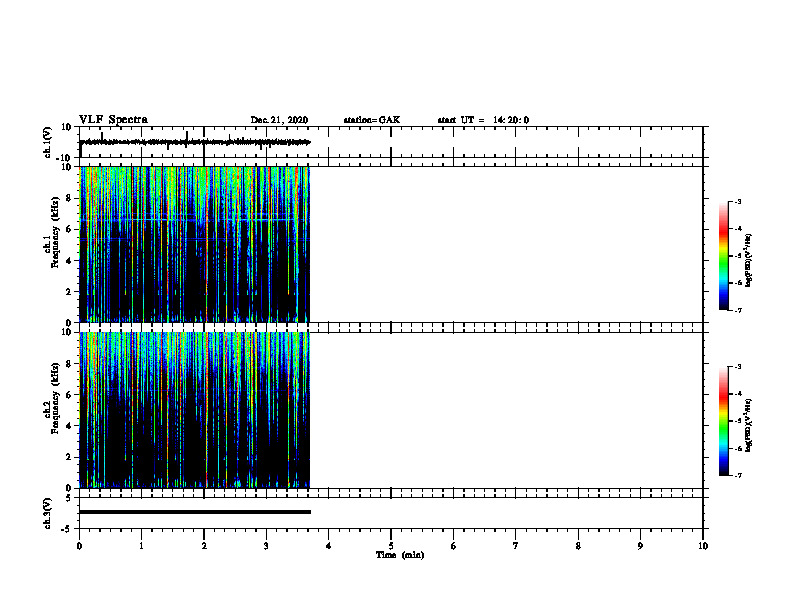
Task: Click the "ch.1(V)" waveform axis label
Action: [47, 142]
